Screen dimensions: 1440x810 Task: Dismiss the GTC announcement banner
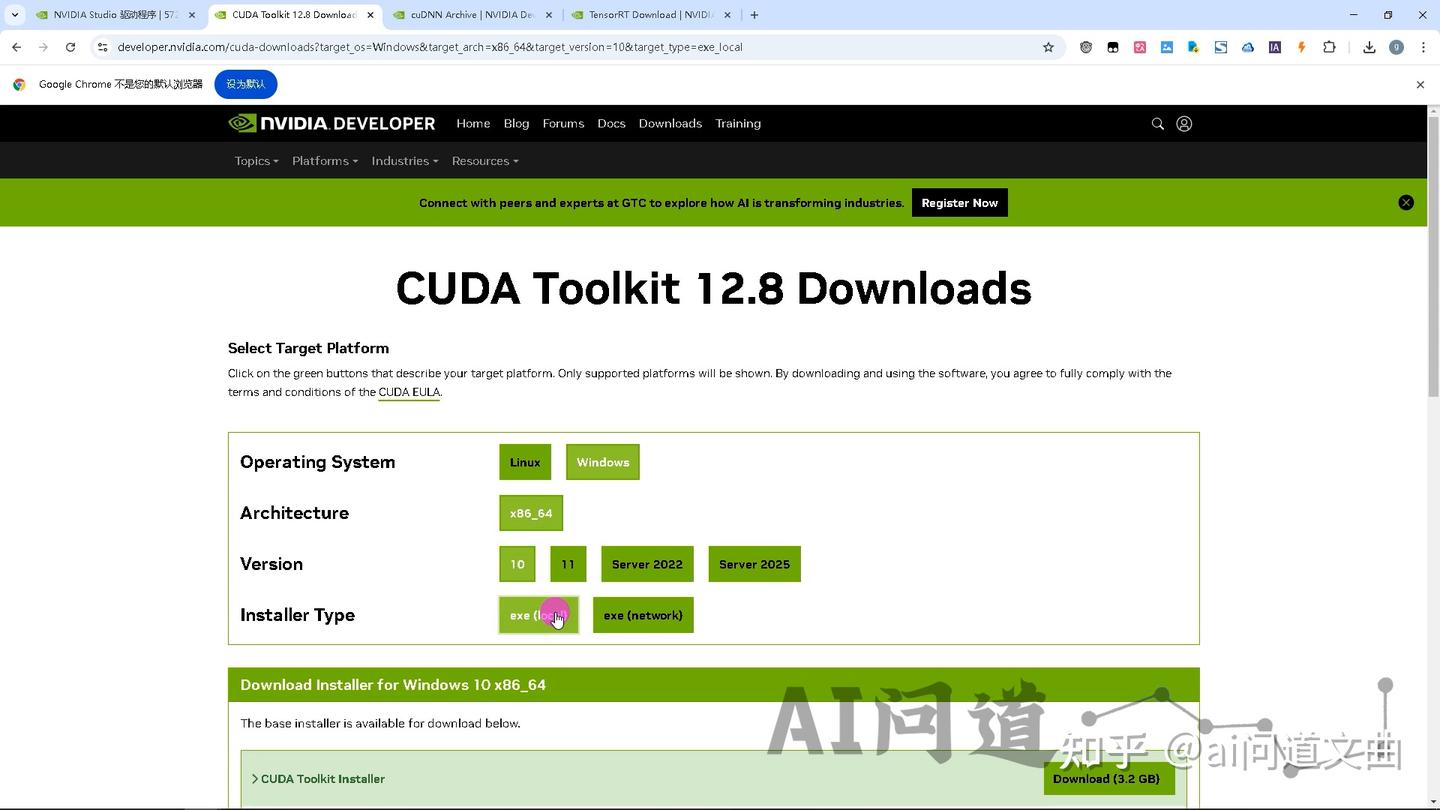point(1406,202)
